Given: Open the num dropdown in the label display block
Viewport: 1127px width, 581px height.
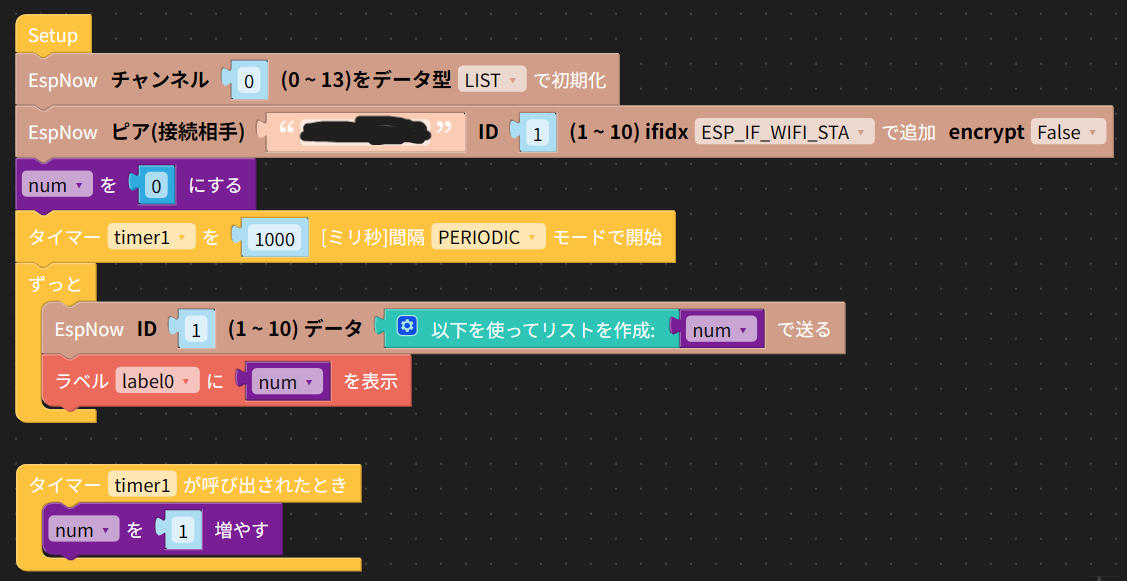Looking at the screenshot, I should click(x=289, y=380).
